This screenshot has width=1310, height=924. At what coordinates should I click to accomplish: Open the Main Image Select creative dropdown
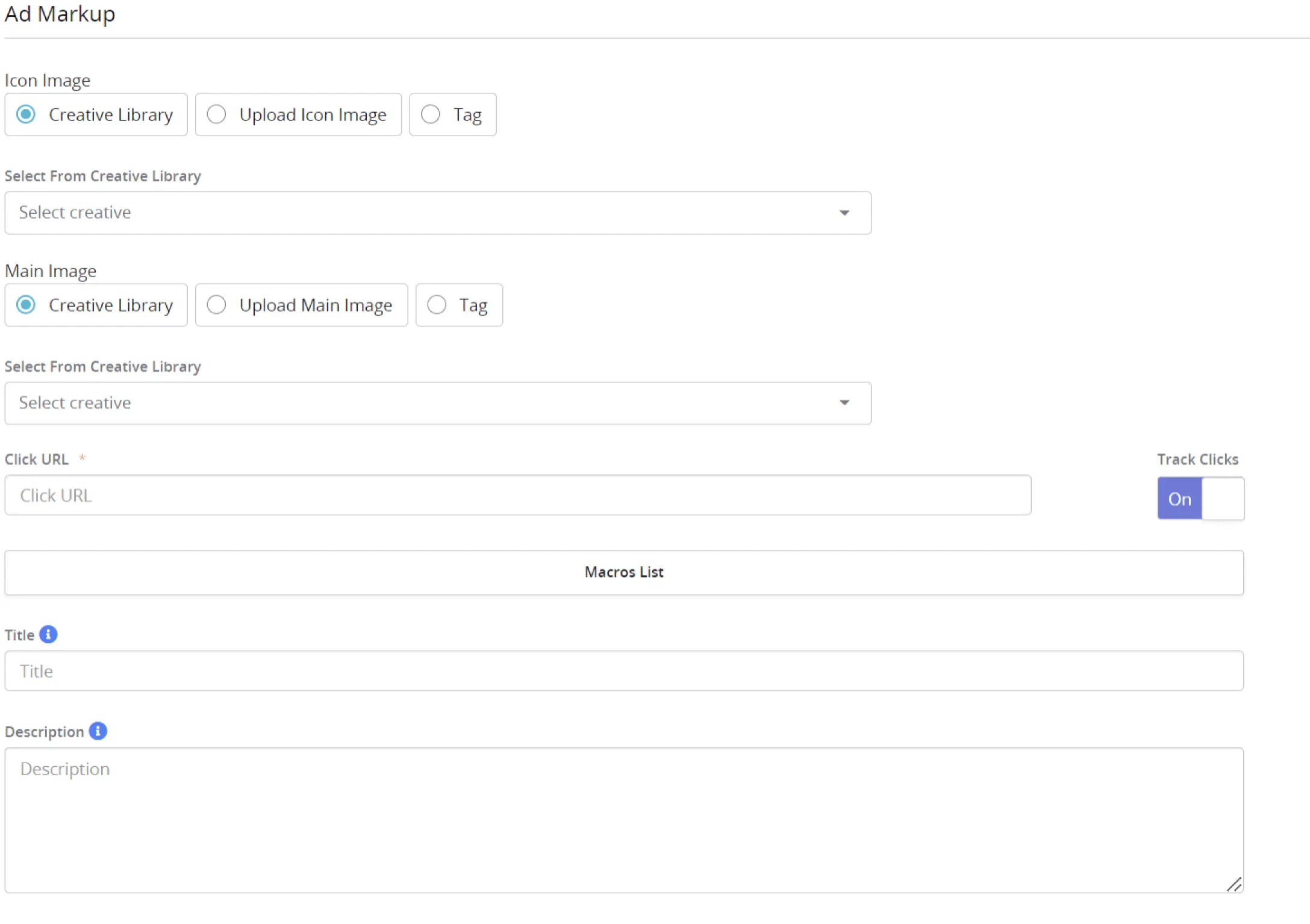click(422, 403)
